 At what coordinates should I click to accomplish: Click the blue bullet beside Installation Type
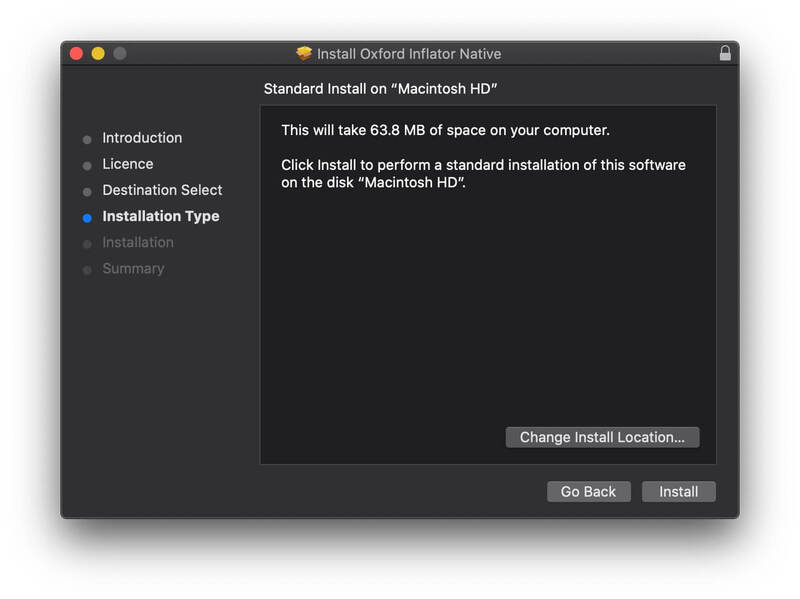(88, 217)
